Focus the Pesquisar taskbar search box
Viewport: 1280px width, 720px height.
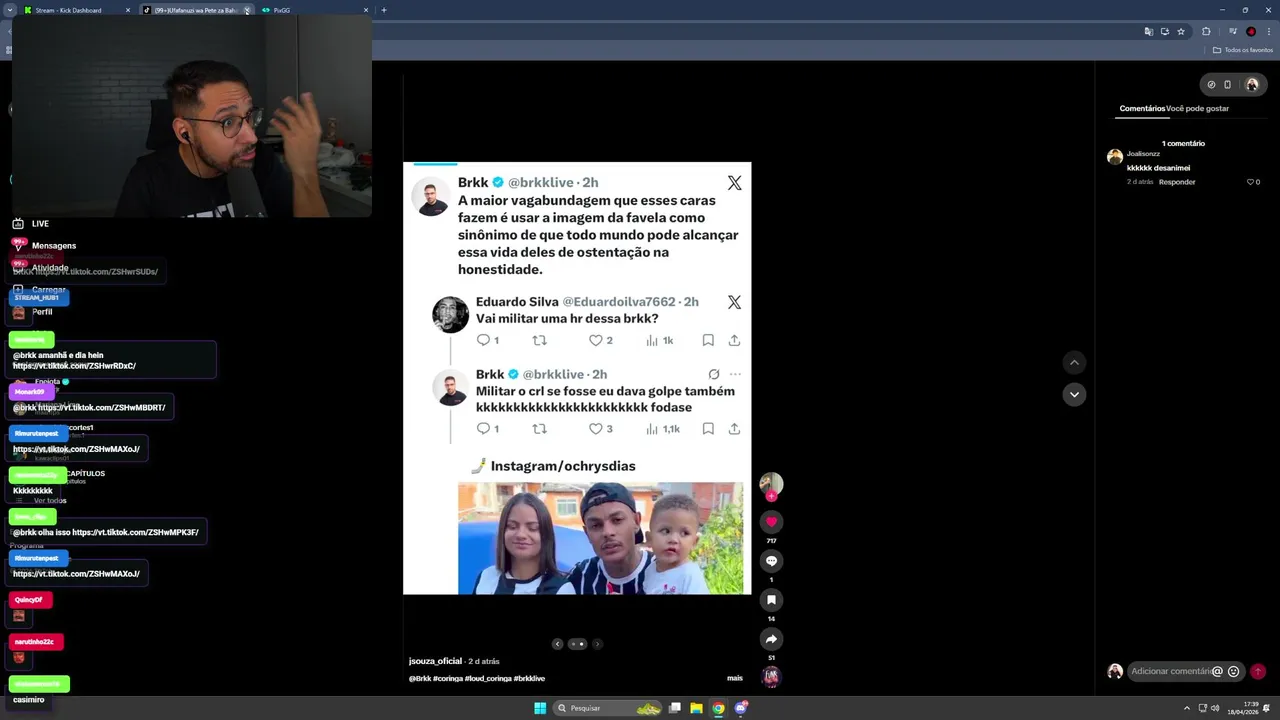[608, 708]
